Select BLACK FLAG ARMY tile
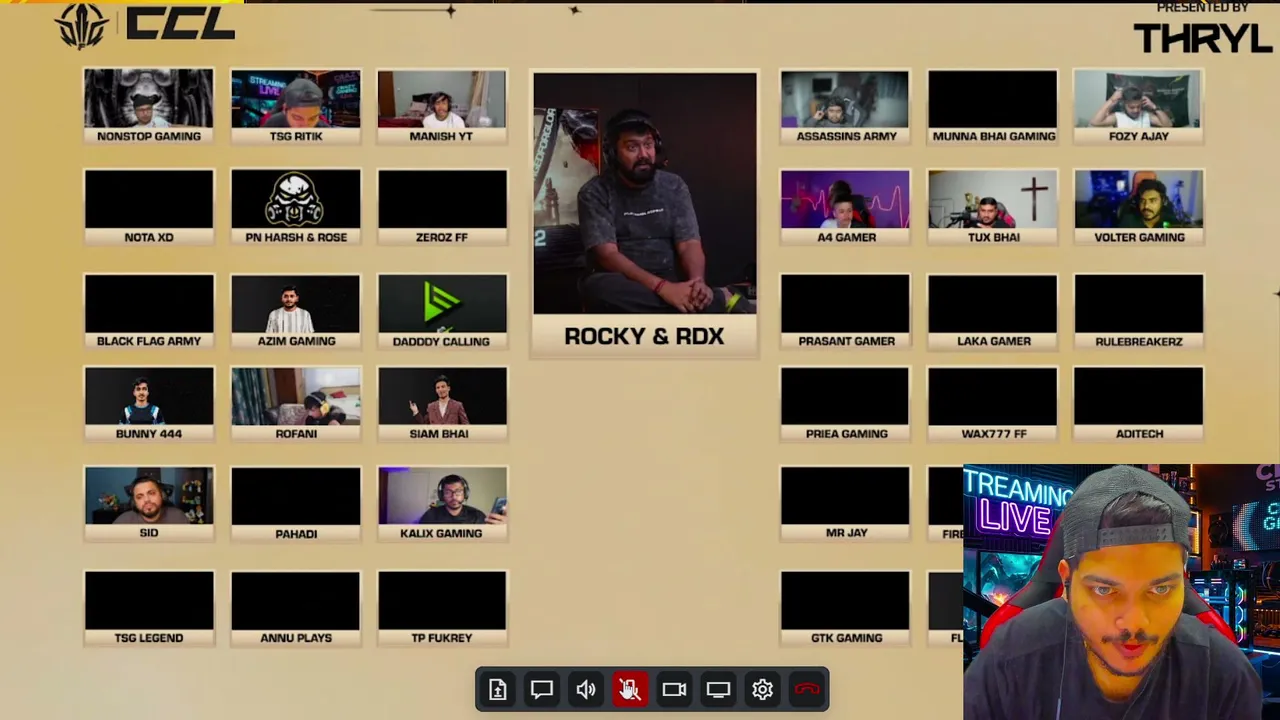This screenshot has width=1280, height=720. tap(149, 311)
